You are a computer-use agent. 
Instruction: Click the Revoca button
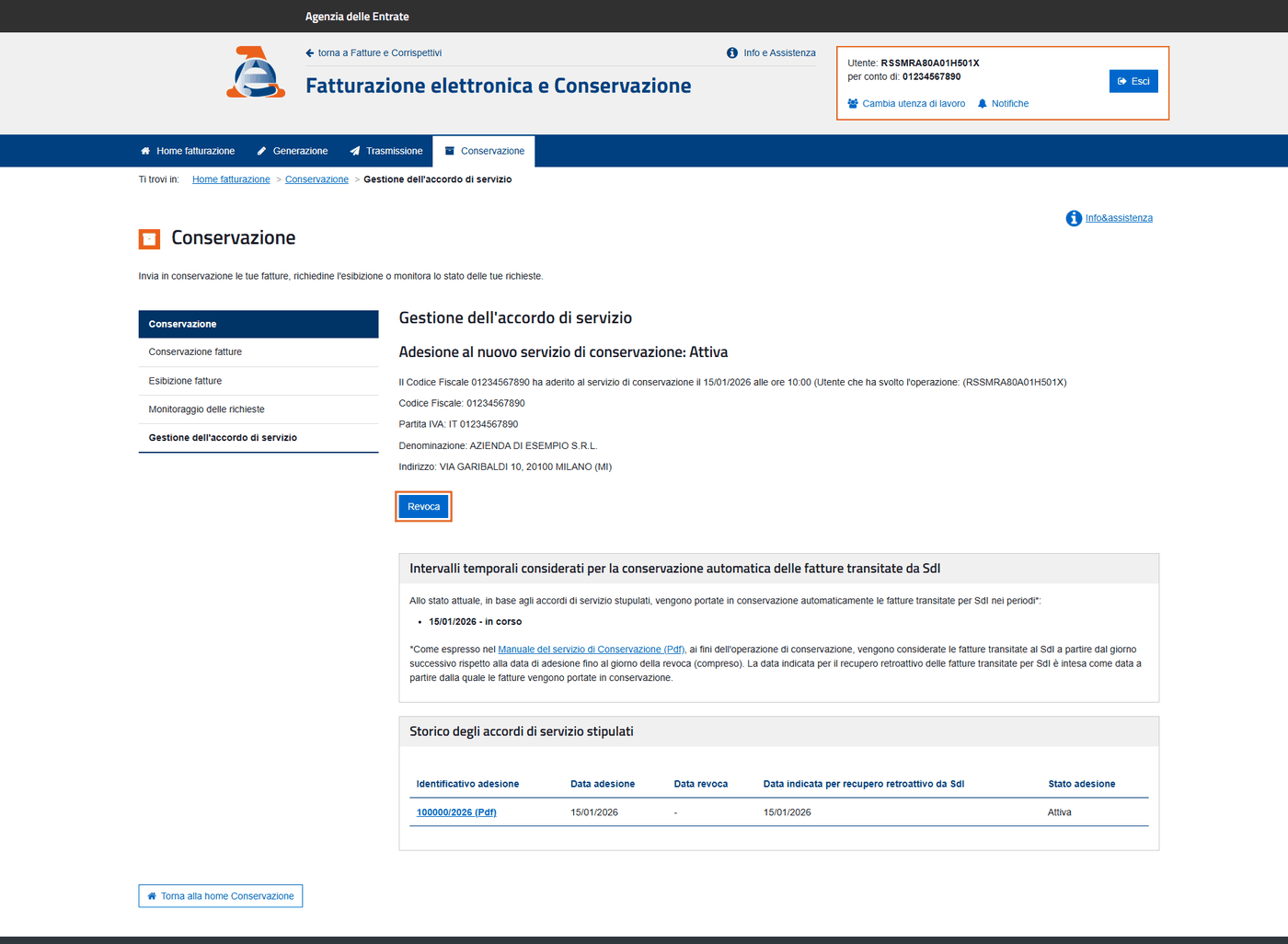(x=424, y=507)
